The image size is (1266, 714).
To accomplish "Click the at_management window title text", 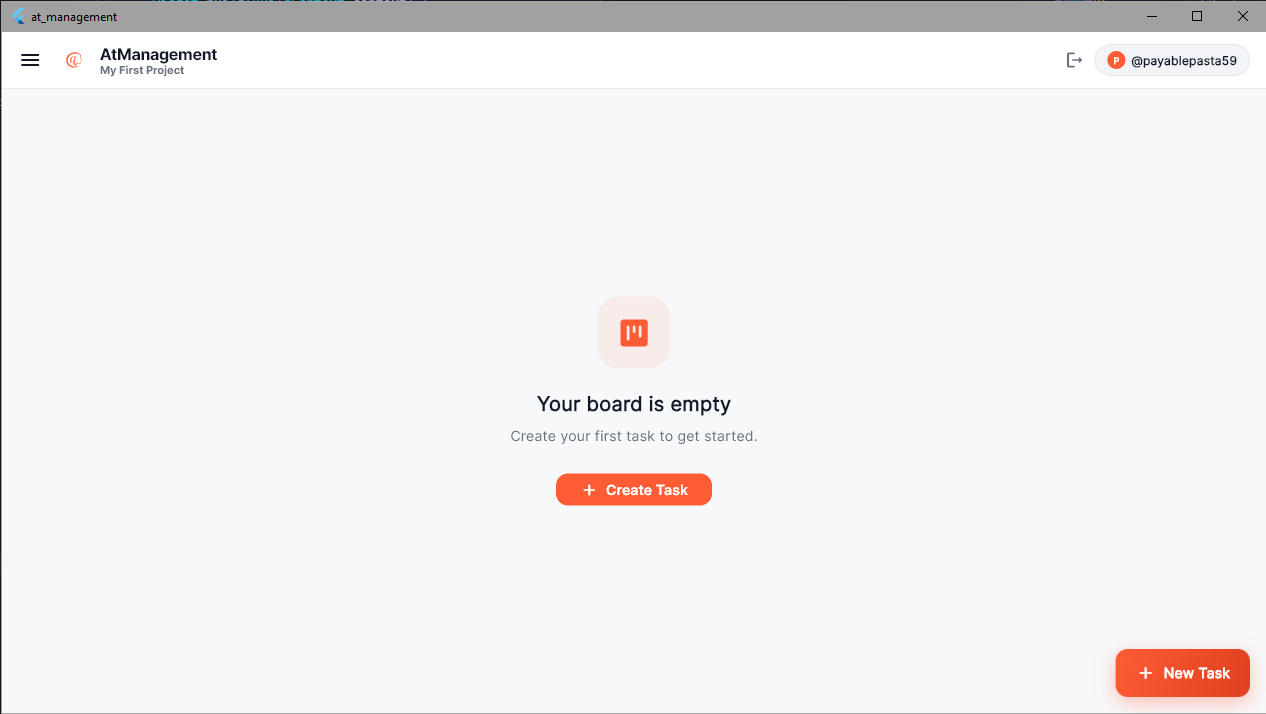I will (x=74, y=17).
